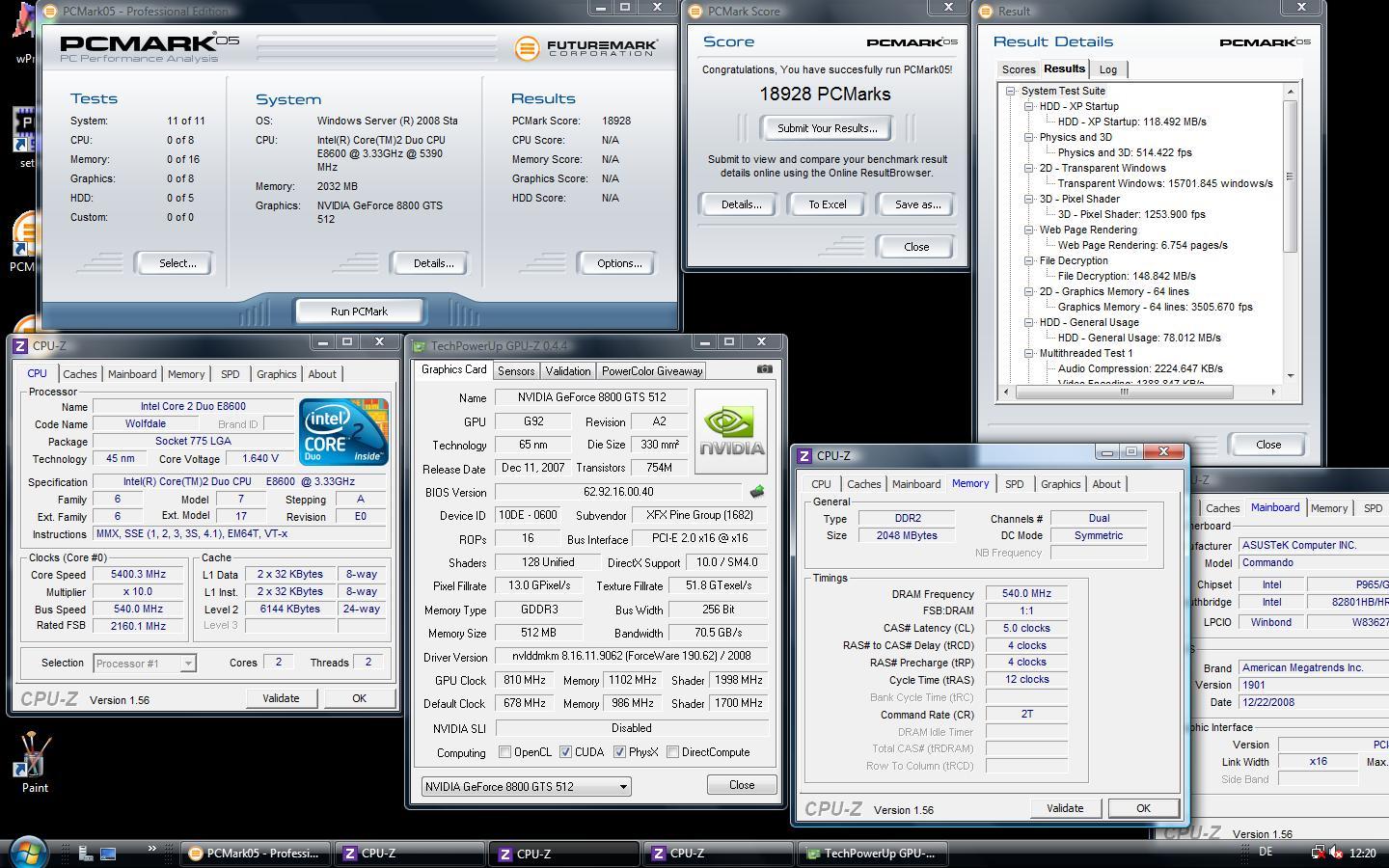1389x868 pixels.
Task: Open the PowerColor Giveaway tab
Action: pos(652,370)
